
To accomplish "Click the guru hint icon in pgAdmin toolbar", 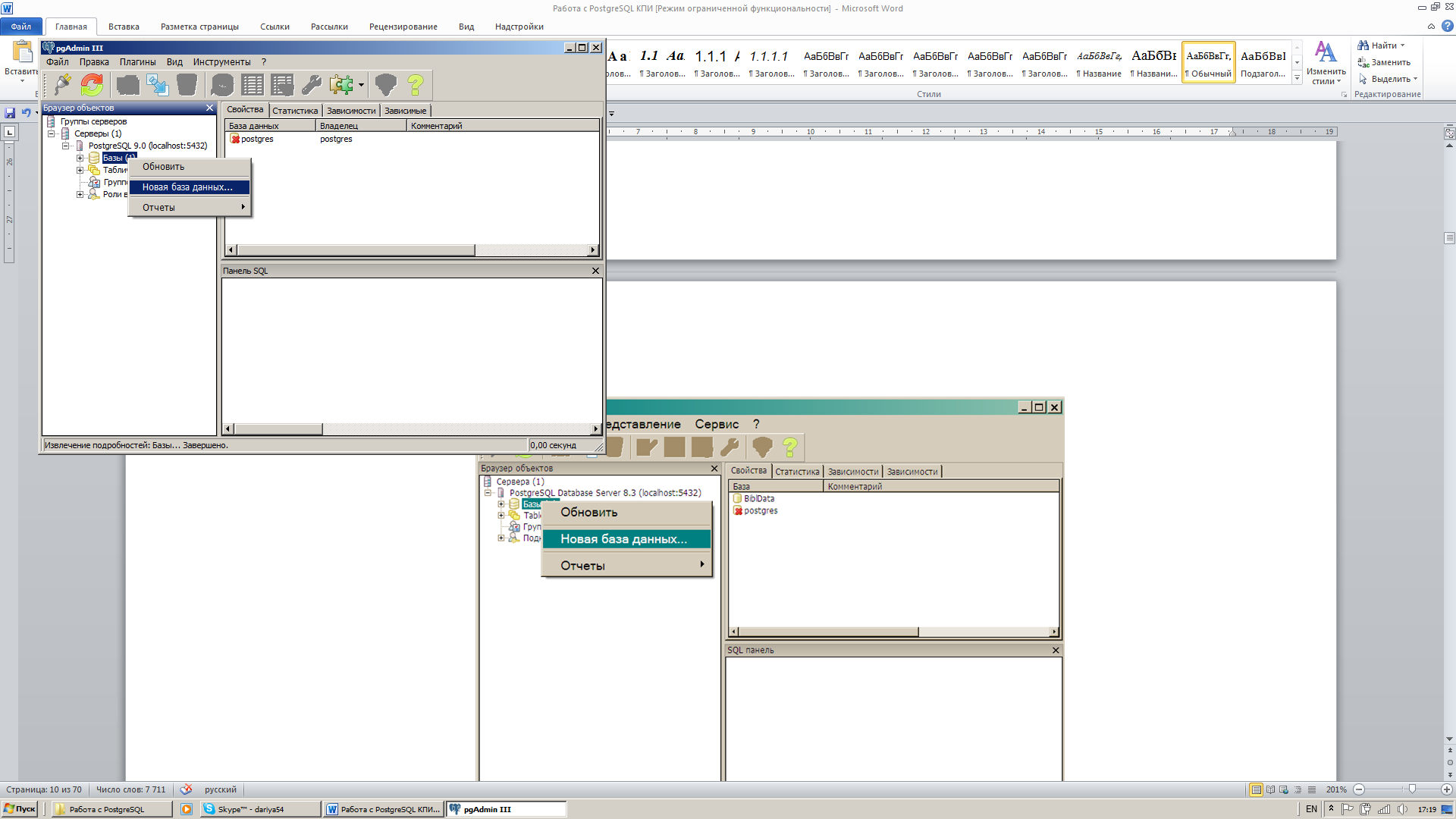I will pos(386,85).
